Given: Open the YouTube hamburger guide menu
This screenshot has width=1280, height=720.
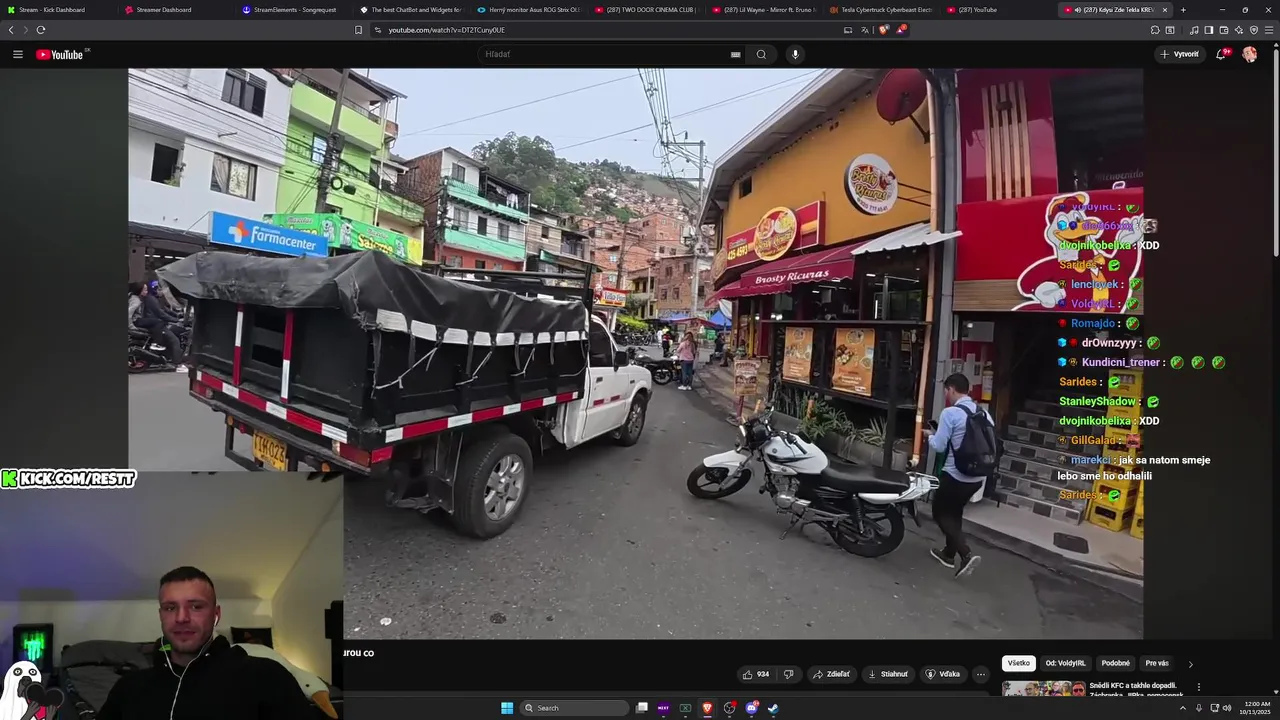Looking at the screenshot, I should [18, 54].
